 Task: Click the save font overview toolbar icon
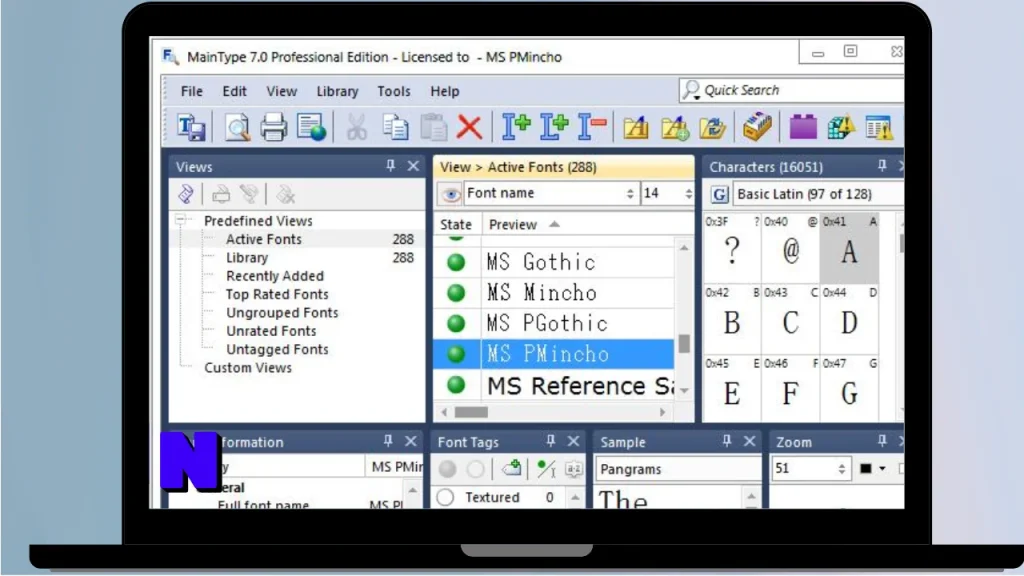pos(191,127)
